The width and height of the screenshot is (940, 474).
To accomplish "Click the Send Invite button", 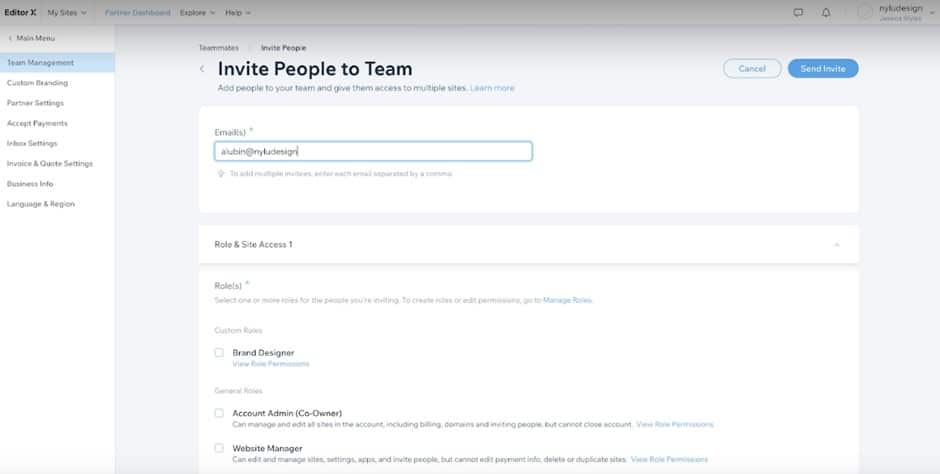I will [822, 68].
